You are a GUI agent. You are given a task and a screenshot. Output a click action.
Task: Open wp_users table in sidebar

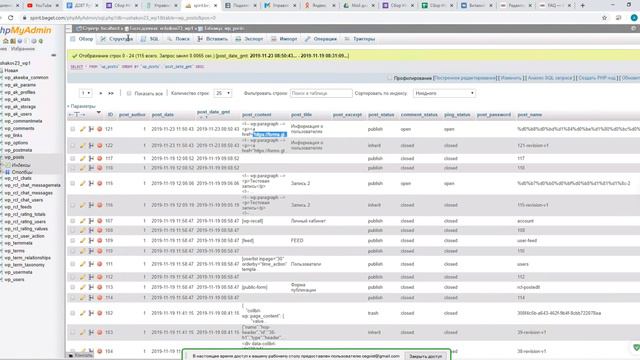(x=14, y=280)
